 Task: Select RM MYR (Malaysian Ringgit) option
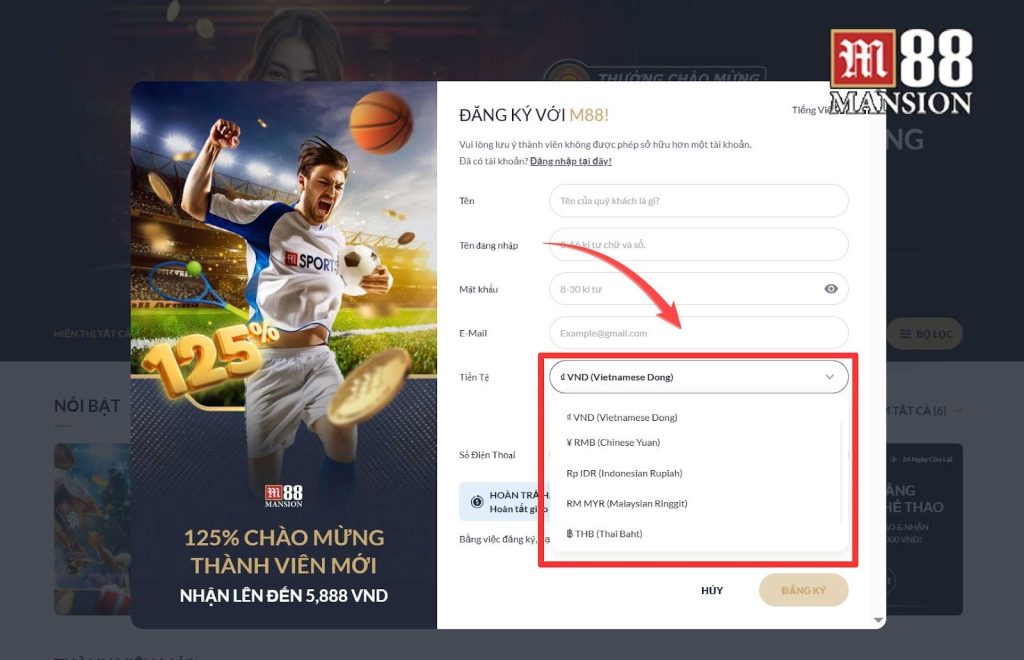[627, 503]
